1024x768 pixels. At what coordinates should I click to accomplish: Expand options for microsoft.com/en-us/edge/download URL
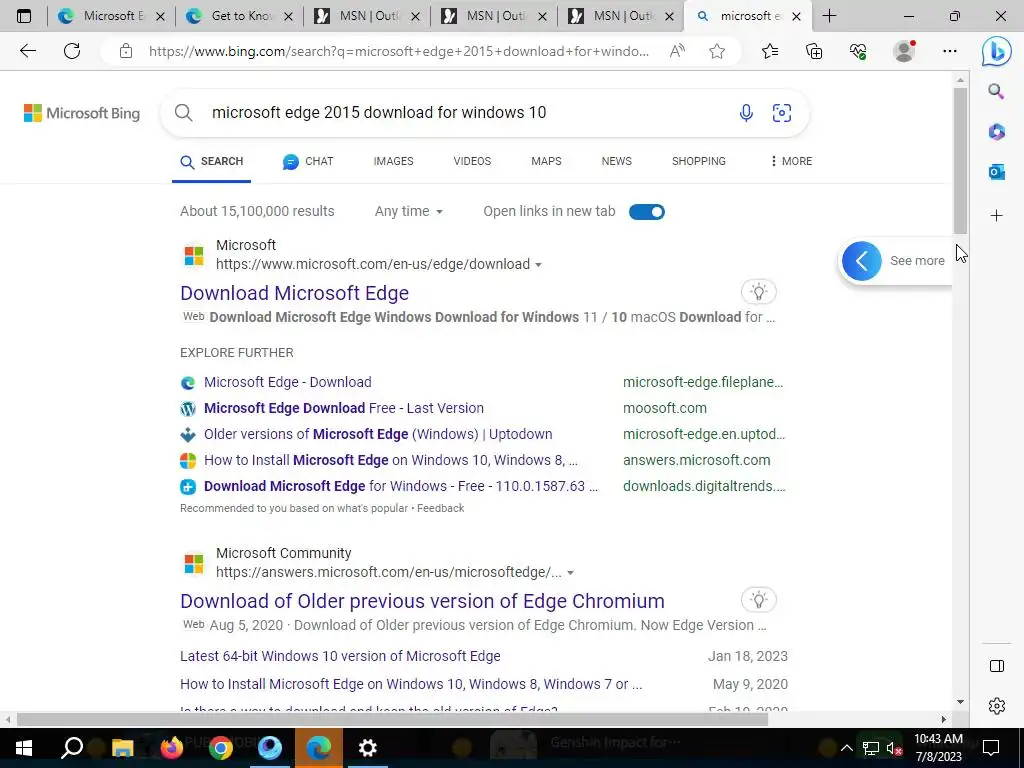point(538,265)
